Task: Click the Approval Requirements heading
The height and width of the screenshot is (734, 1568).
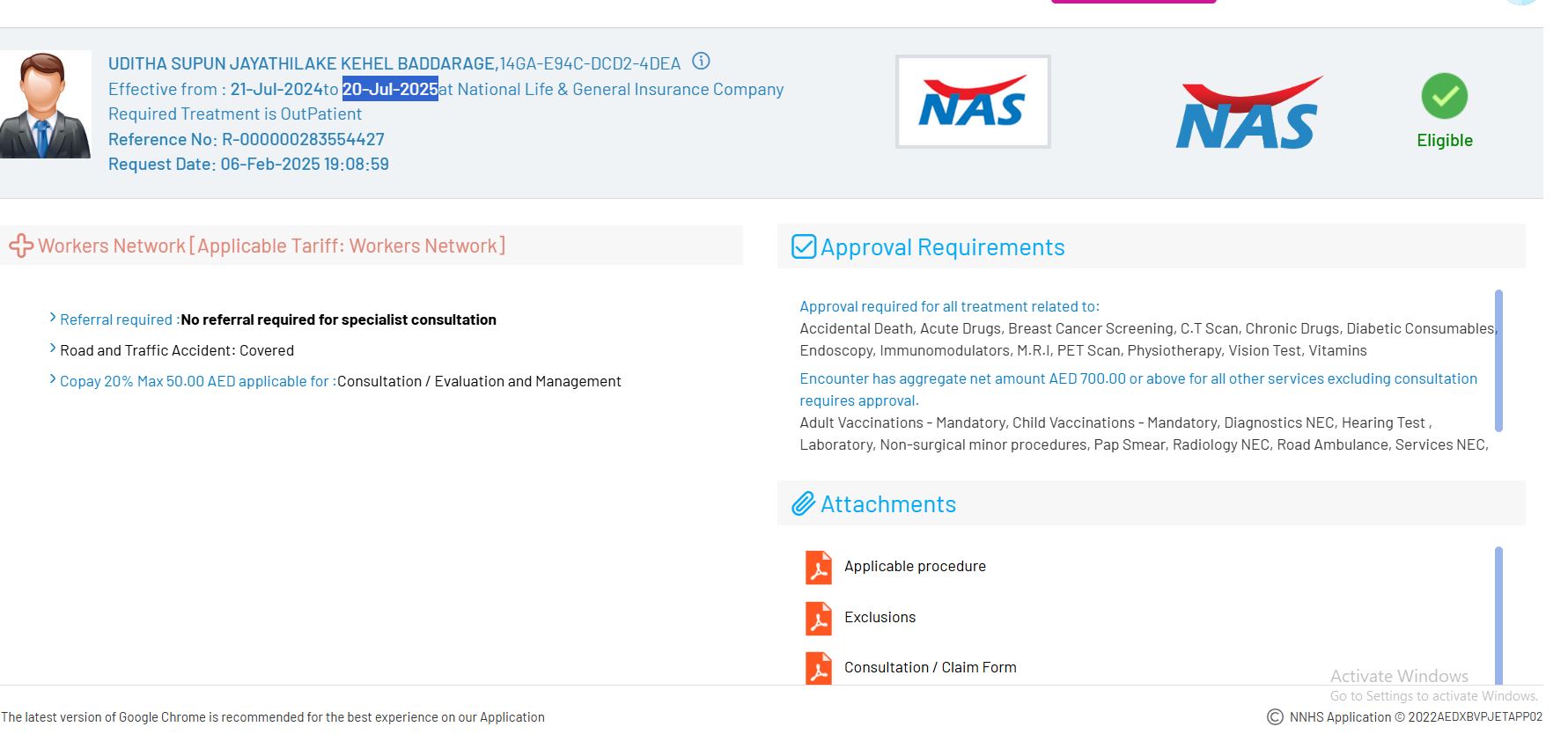Action: pos(942,247)
